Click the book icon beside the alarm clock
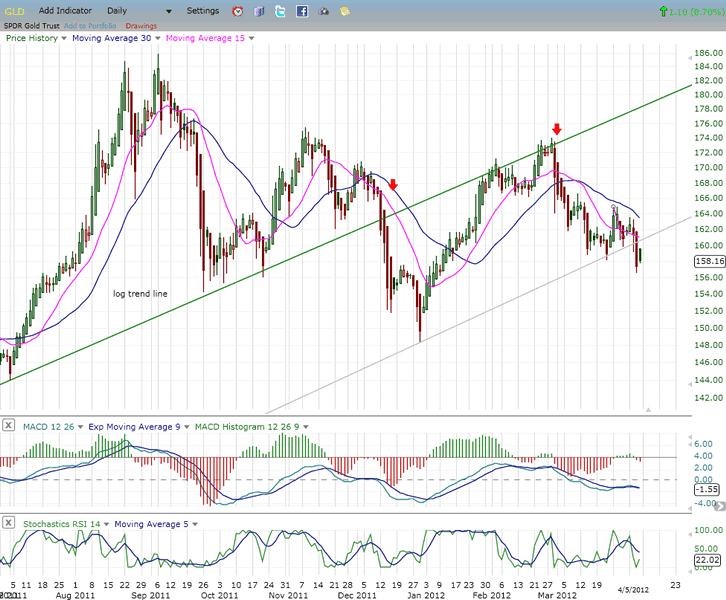 coord(259,11)
